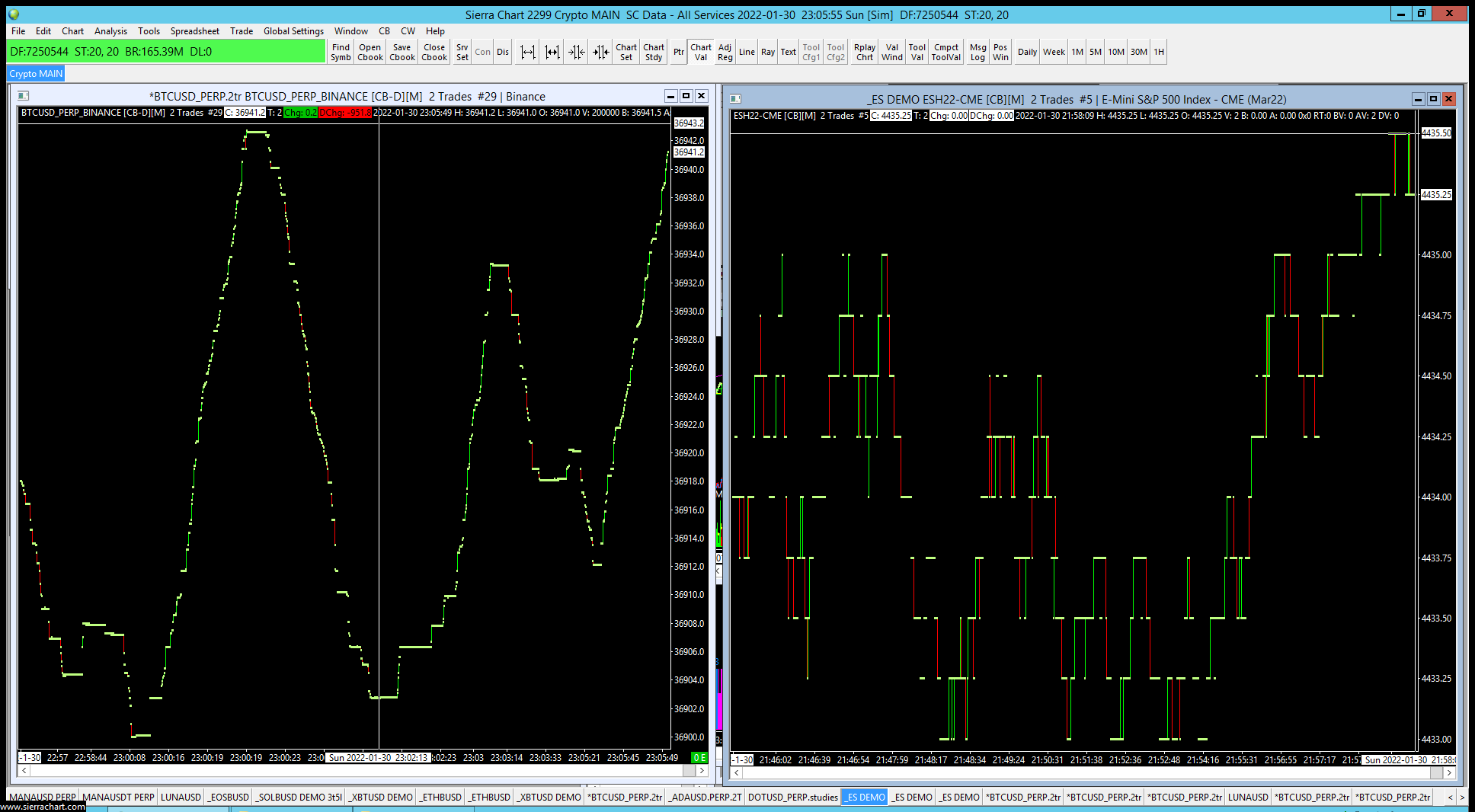Click the Save Cbook button
Screen dimensions: 1475x812
click(x=402, y=52)
